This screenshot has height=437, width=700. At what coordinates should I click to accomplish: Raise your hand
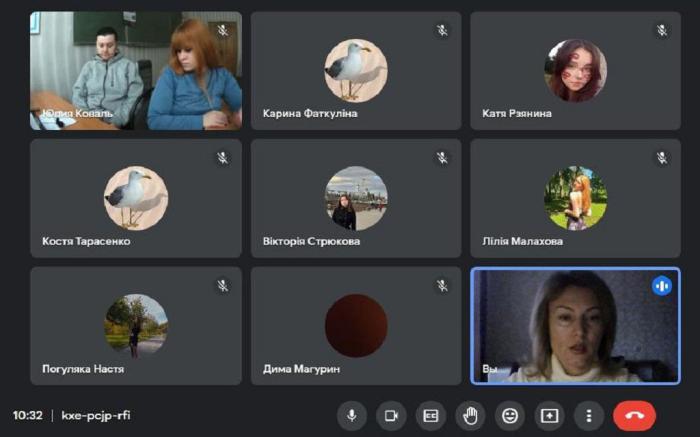pyautogui.click(x=470, y=415)
